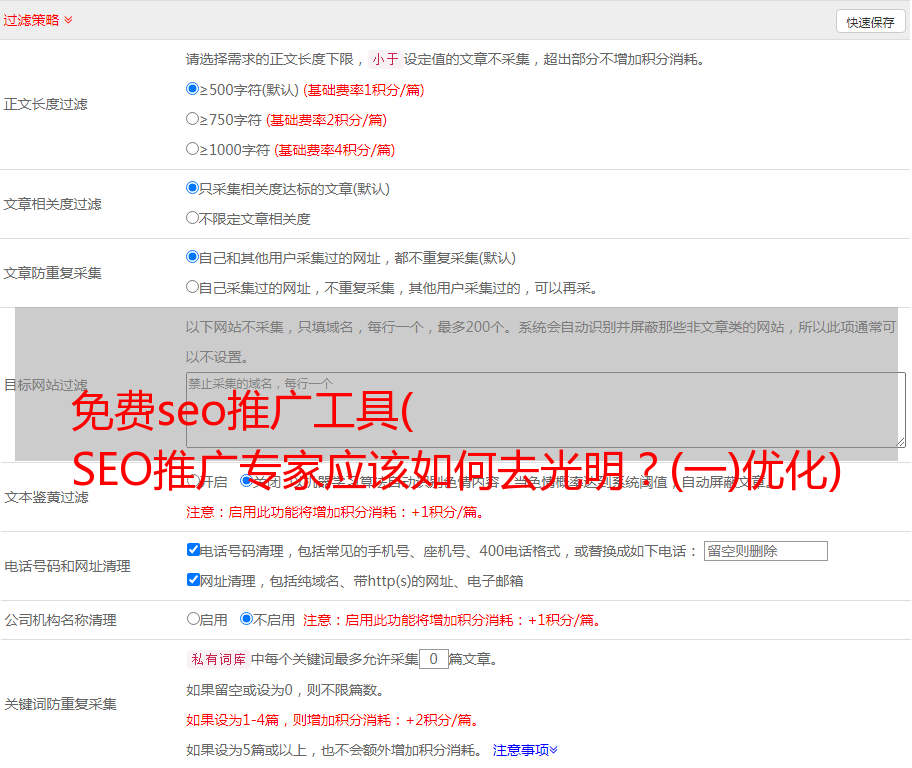This screenshot has height=768, width=912.
Task: Click the 私有词库 tag label
Action: [x=216, y=659]
